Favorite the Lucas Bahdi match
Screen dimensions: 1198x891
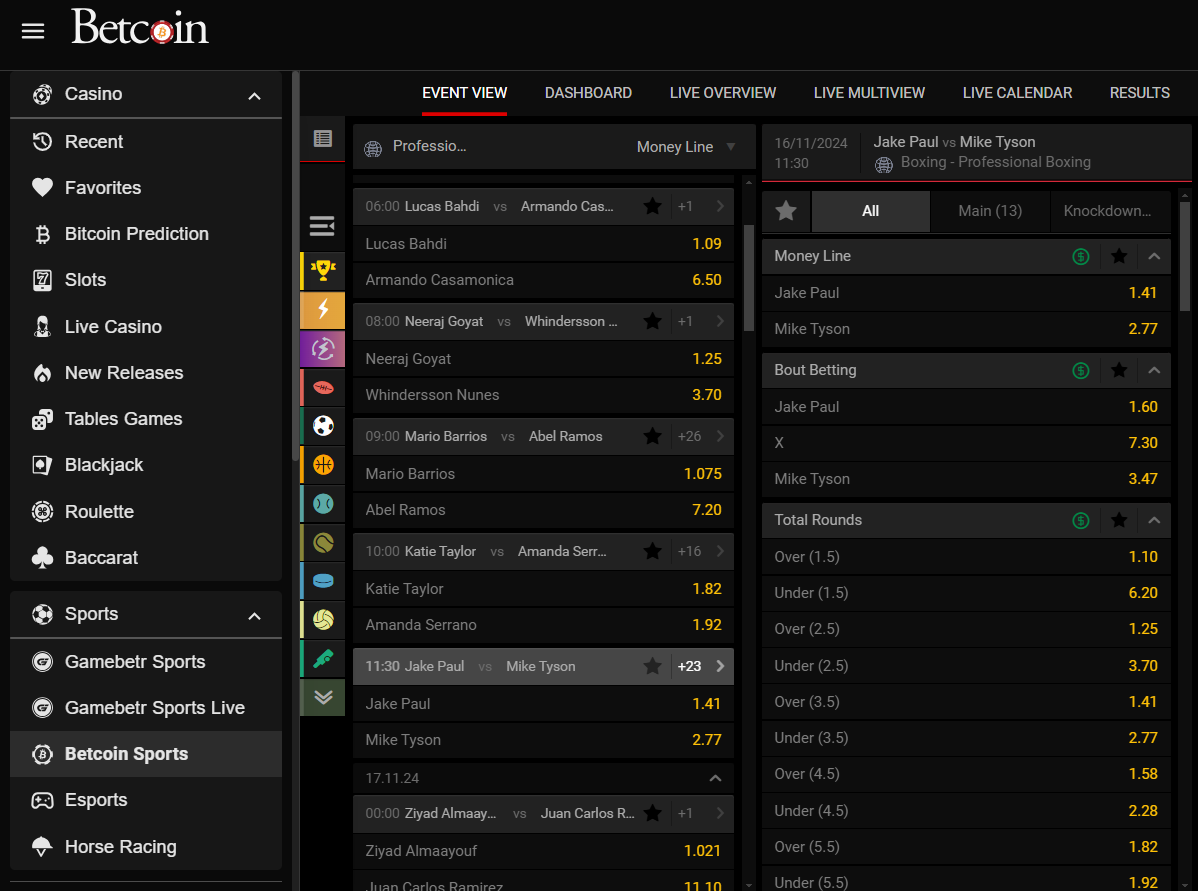coord(652,206)
